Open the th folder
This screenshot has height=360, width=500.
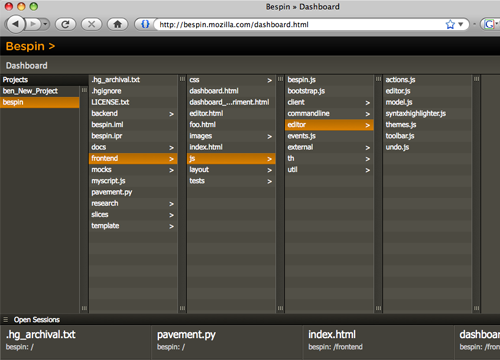(x=329, y=159)
